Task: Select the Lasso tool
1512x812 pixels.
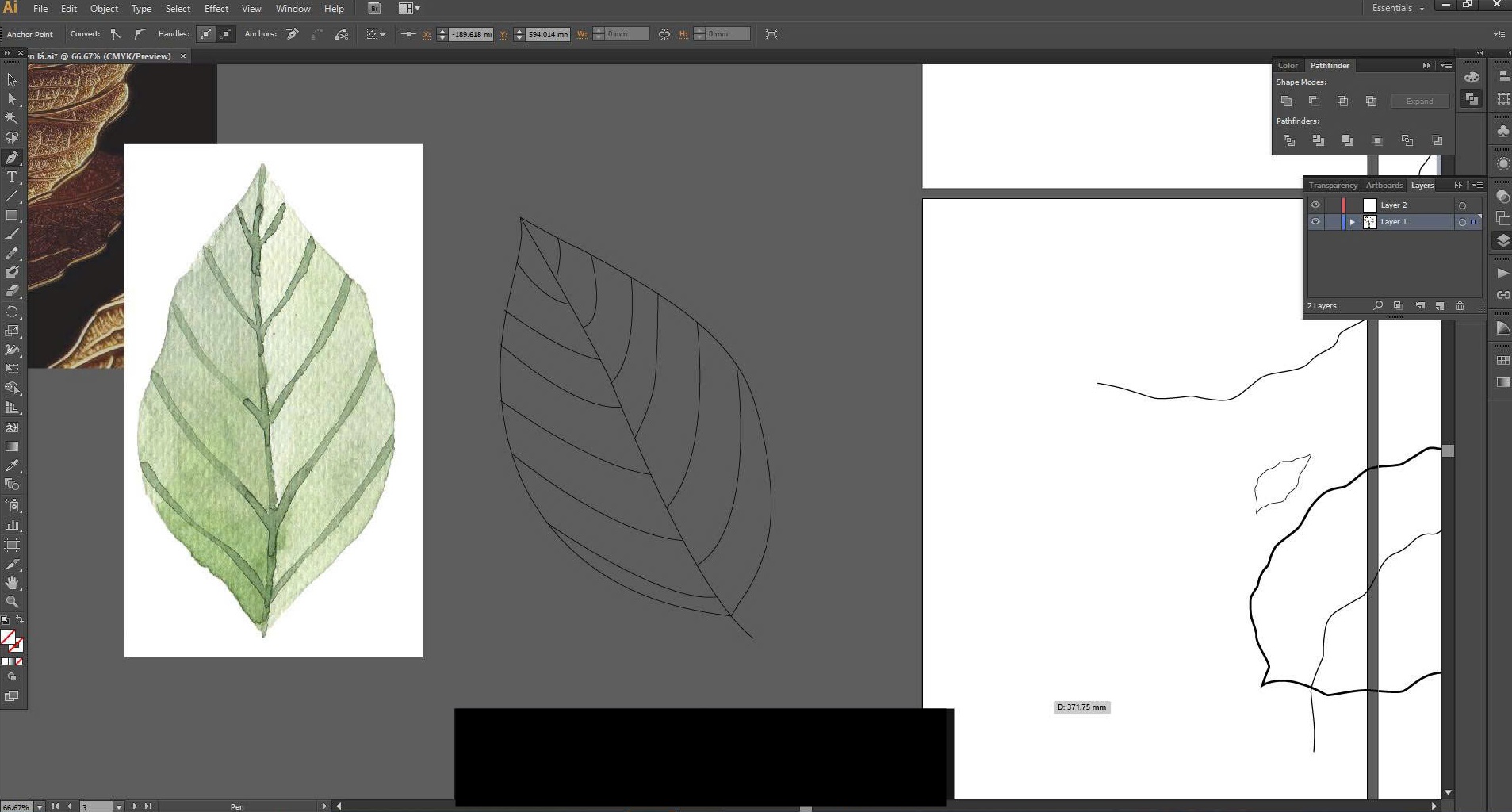Action: click(x=12, y=138)
